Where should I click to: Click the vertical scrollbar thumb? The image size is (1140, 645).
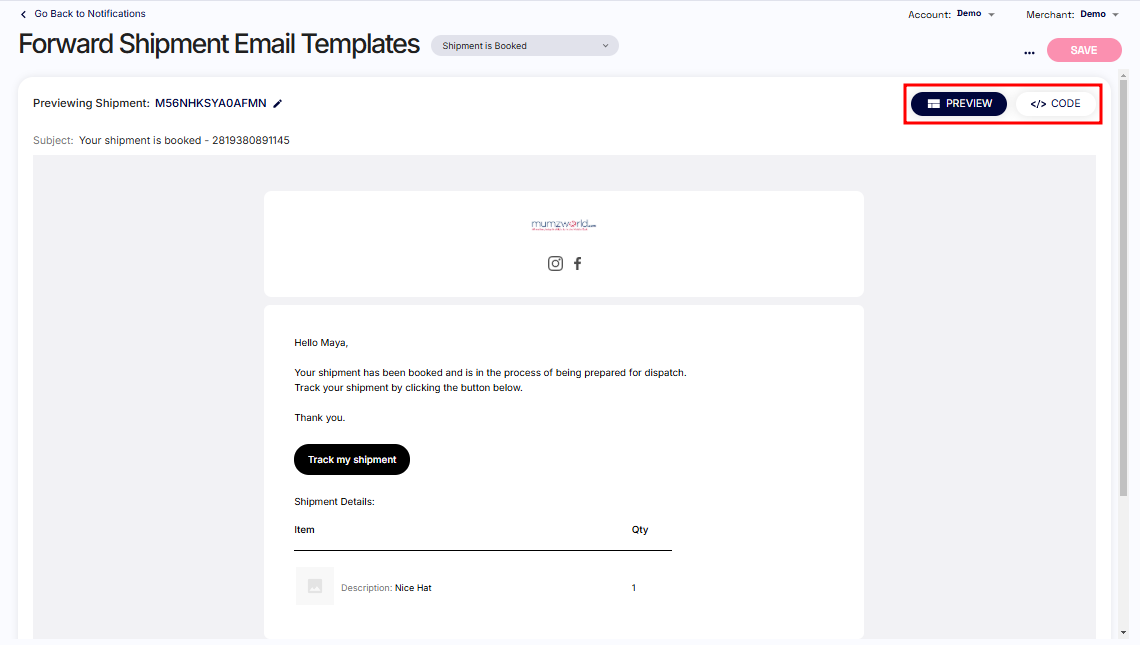[1124, 287]
